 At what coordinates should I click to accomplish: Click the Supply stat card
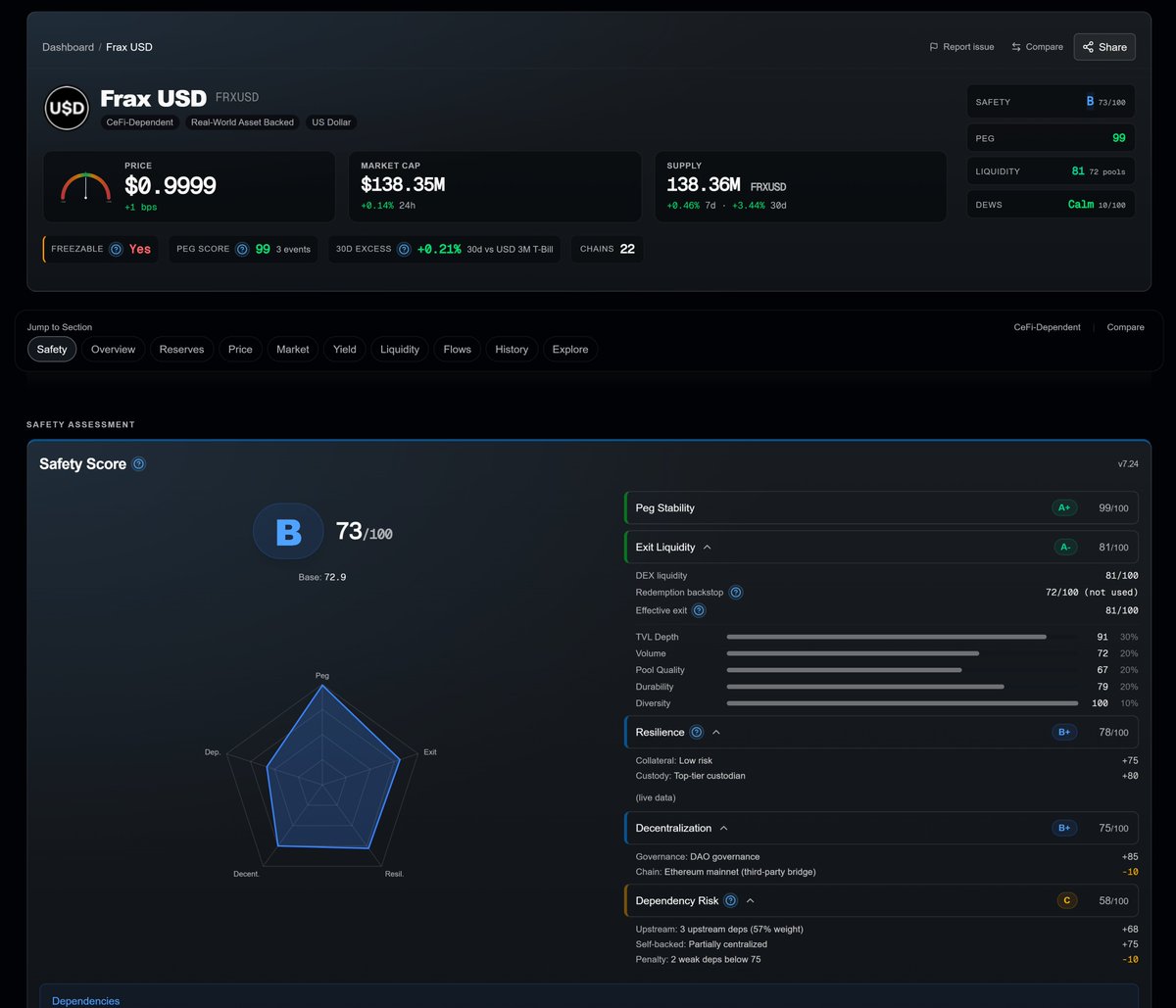[x=801, y=186]
